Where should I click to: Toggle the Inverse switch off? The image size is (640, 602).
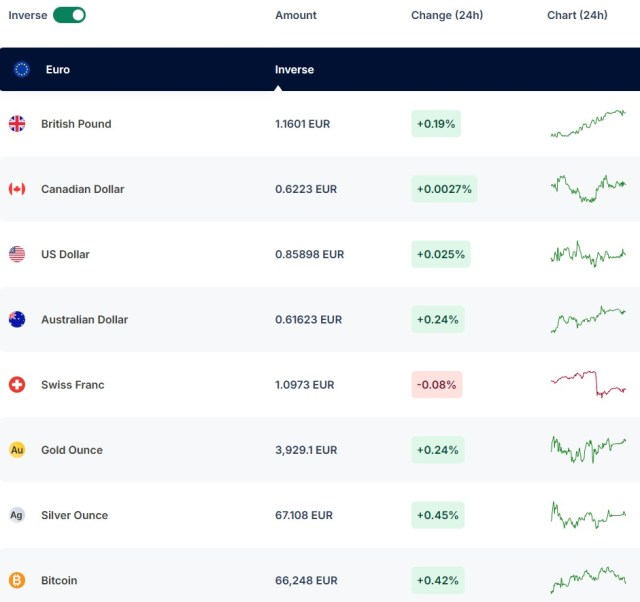(x=69, y=15)
